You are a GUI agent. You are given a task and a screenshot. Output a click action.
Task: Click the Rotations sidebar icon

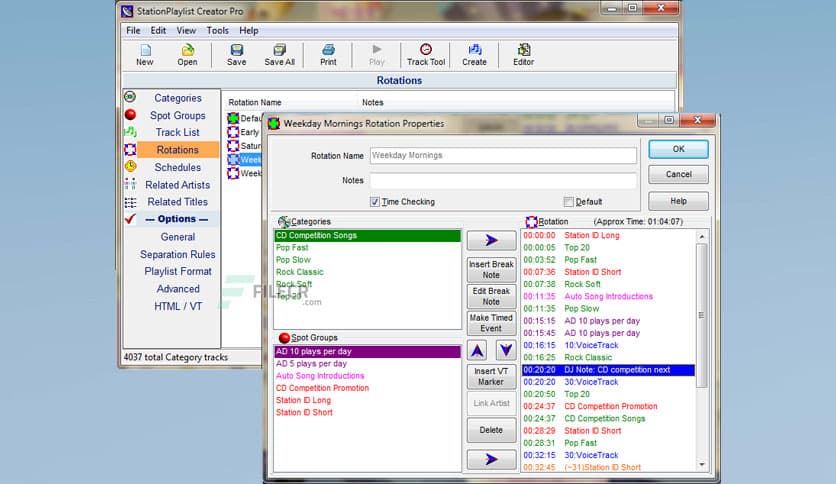click(x=130, y=149)
